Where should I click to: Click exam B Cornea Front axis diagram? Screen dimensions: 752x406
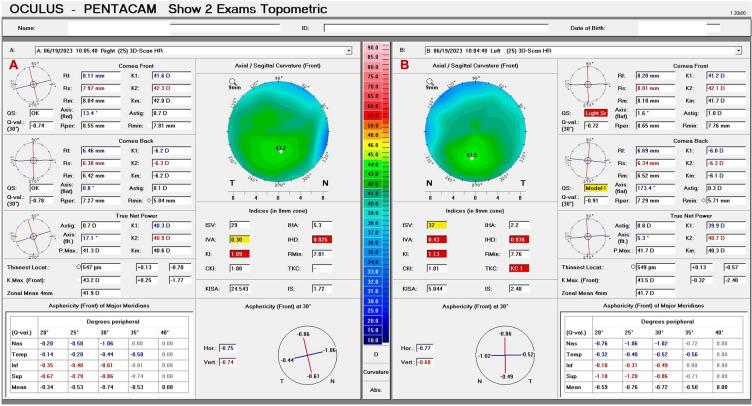588,84
